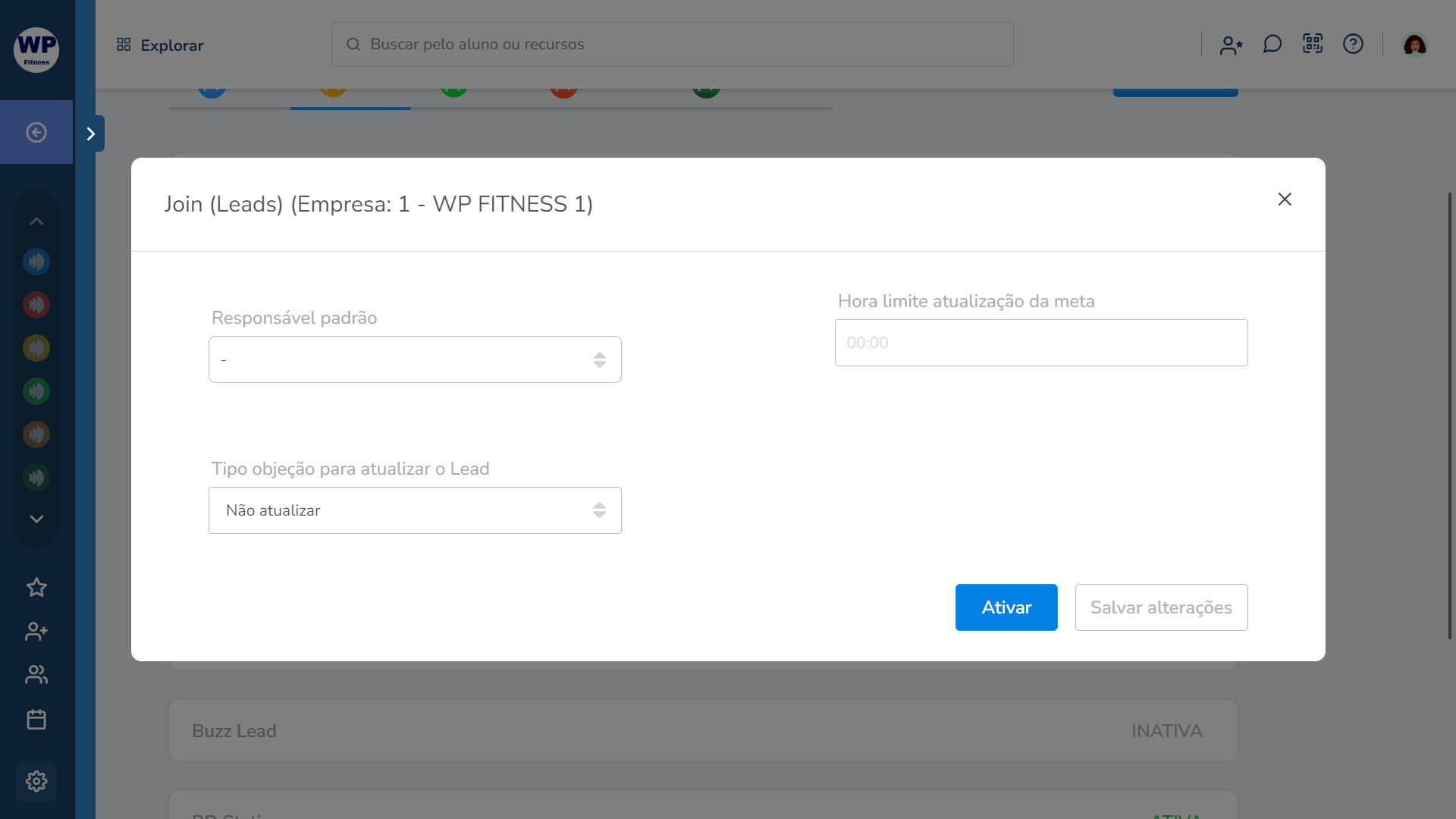Image resolution: width=1456 pixels, height=819 pixels.
Task: Open the chat messages icon
Action: (x=1272, y=44)
